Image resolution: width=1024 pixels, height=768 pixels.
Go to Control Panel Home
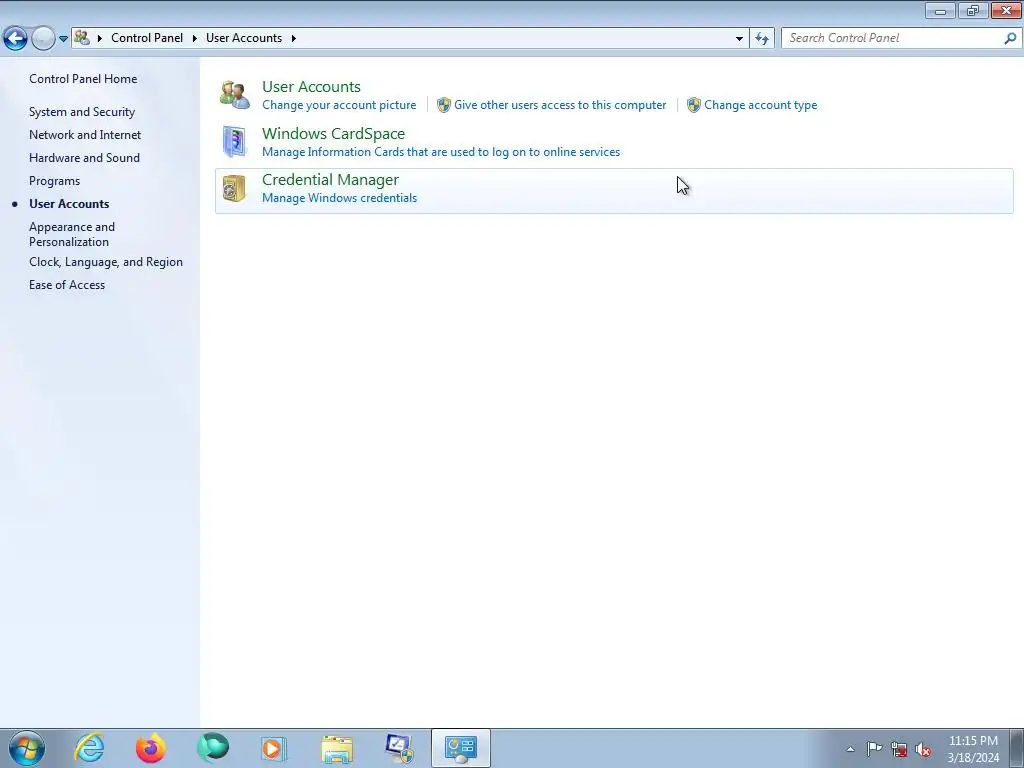point(83,79)
